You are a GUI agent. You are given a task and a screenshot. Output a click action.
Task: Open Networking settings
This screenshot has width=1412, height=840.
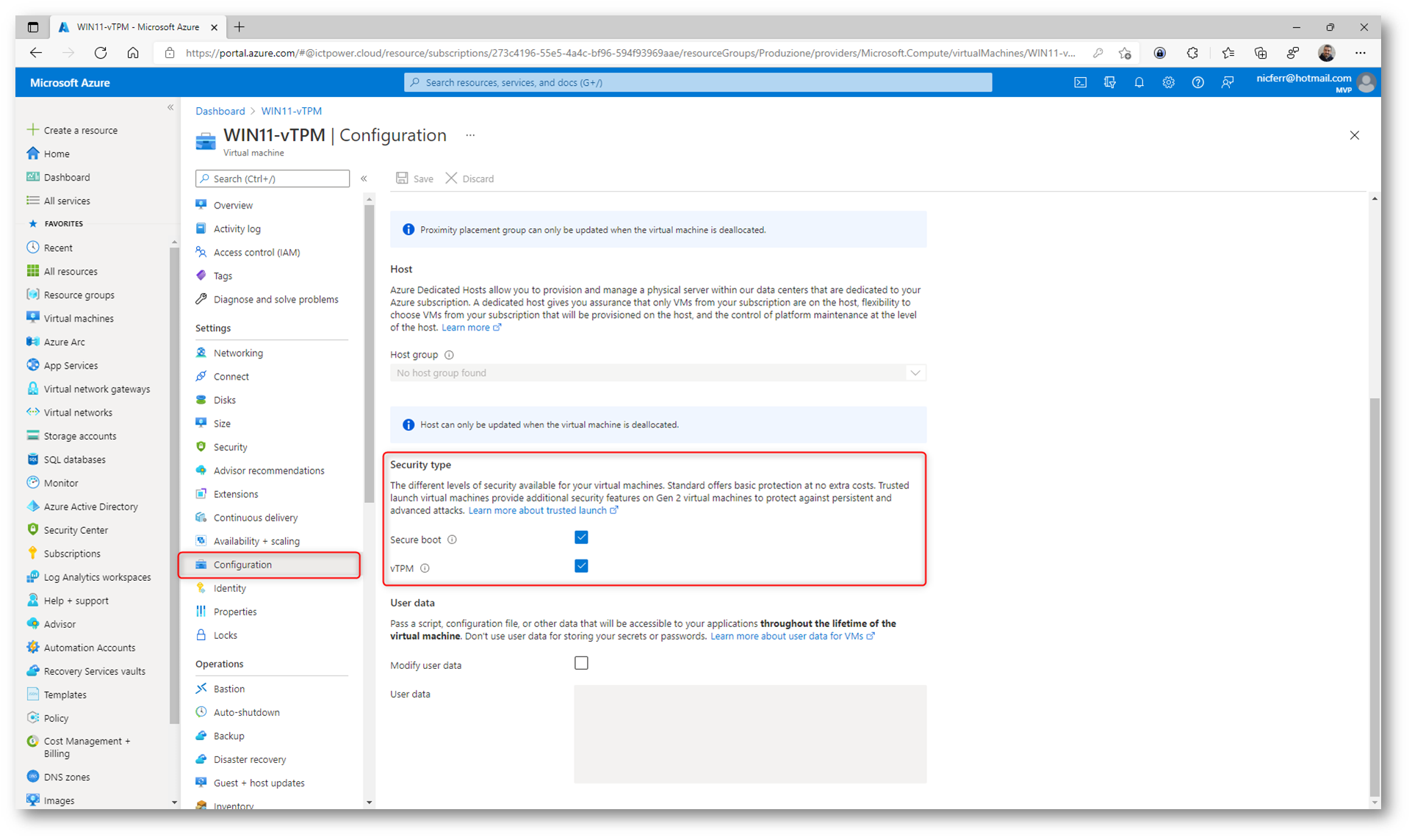tap(238, 353)
